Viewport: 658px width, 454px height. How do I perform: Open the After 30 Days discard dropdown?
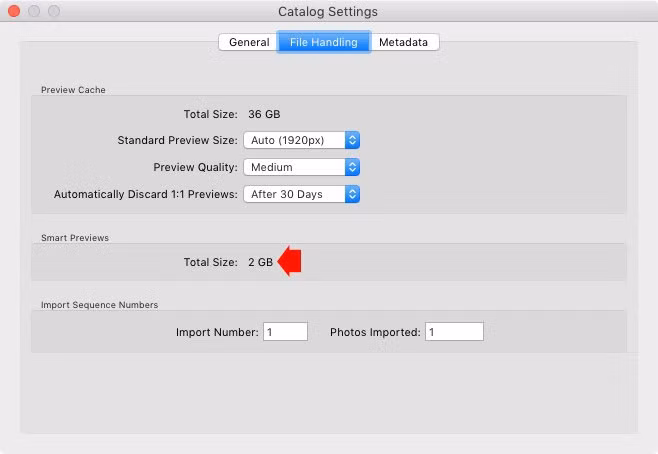click(x=301, y=194)
